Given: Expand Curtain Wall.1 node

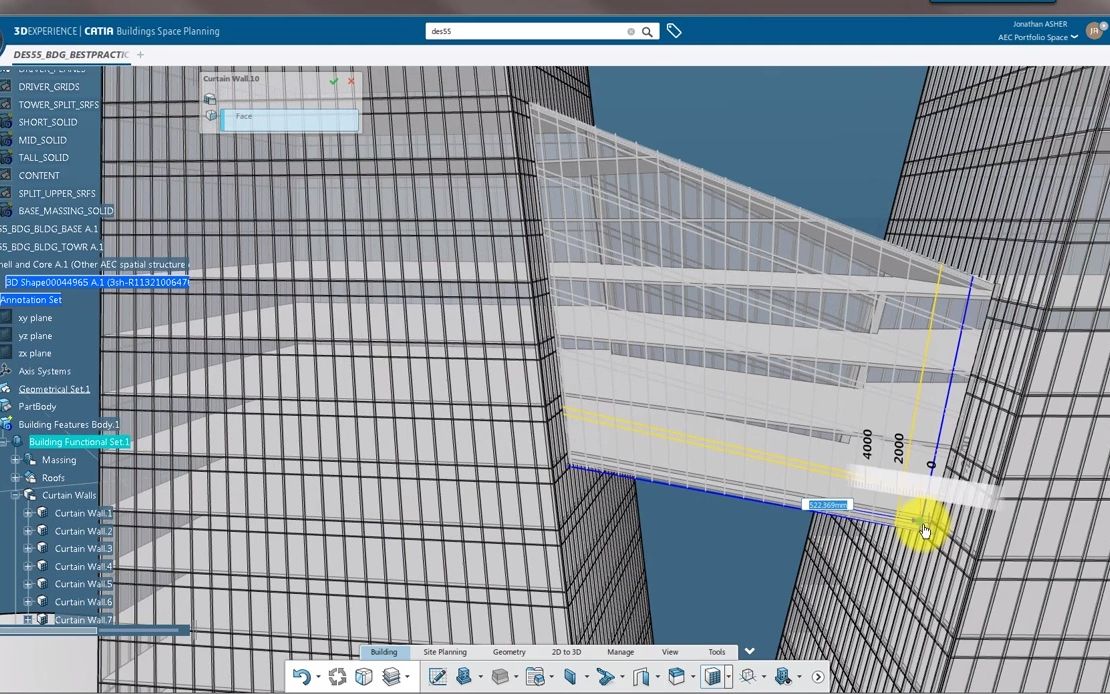Looking at the screenshot, I should 28,513.
